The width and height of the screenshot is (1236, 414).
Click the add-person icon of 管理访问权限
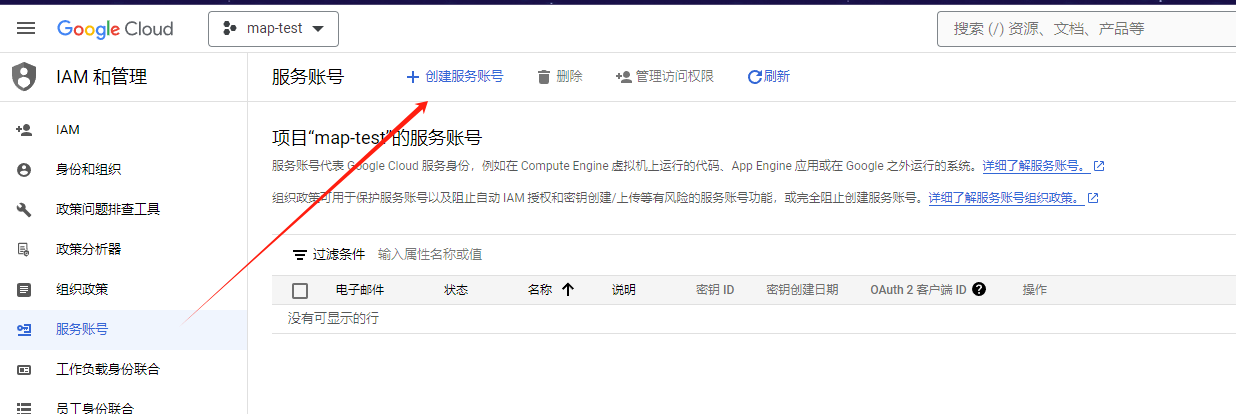coord(624,77)
